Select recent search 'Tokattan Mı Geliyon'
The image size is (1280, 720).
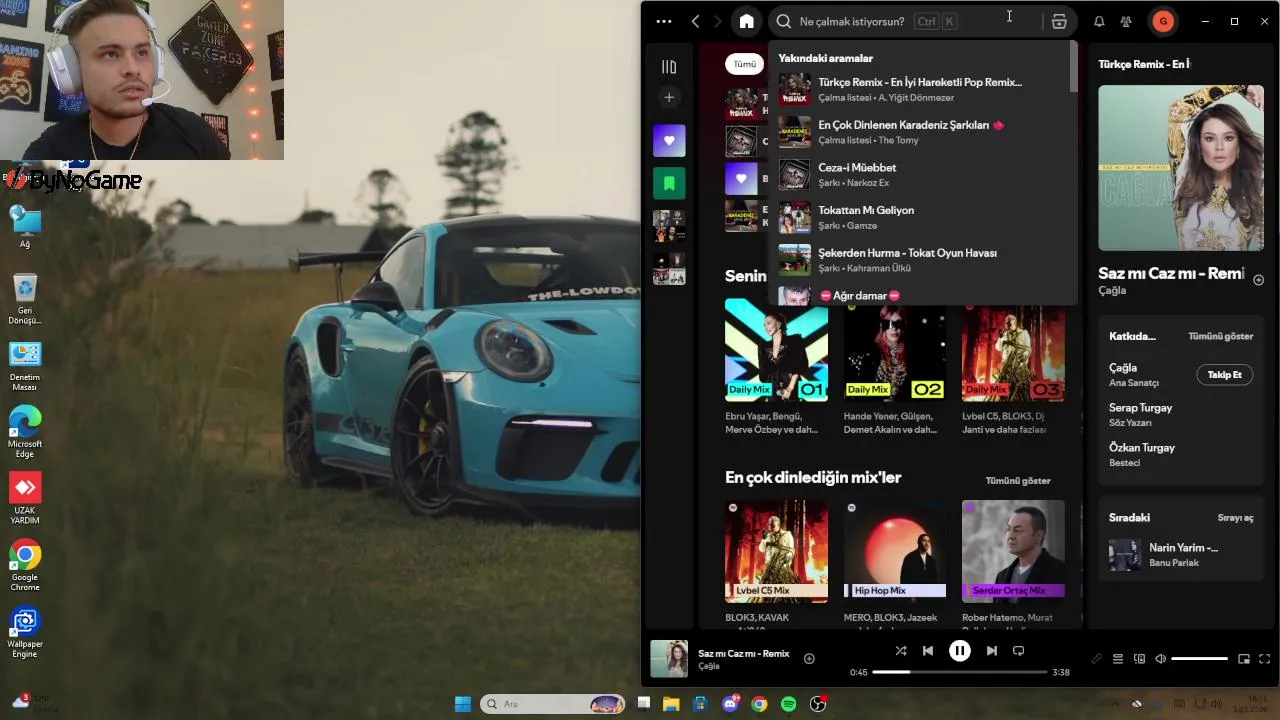tap(922, 217)
